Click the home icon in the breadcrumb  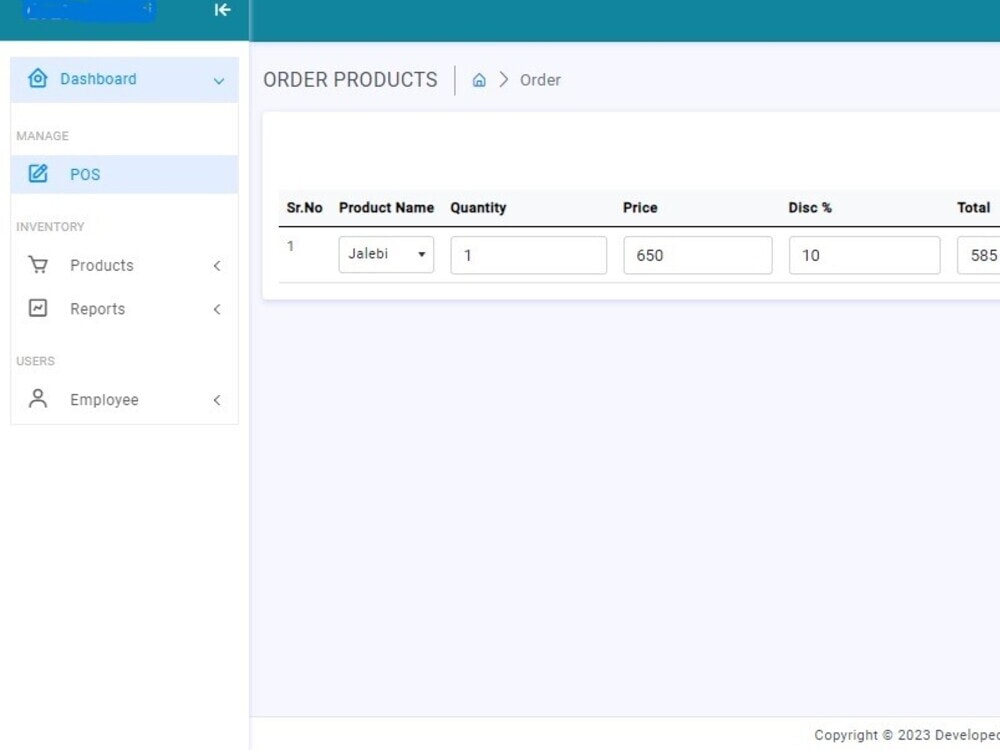point(479,79)
